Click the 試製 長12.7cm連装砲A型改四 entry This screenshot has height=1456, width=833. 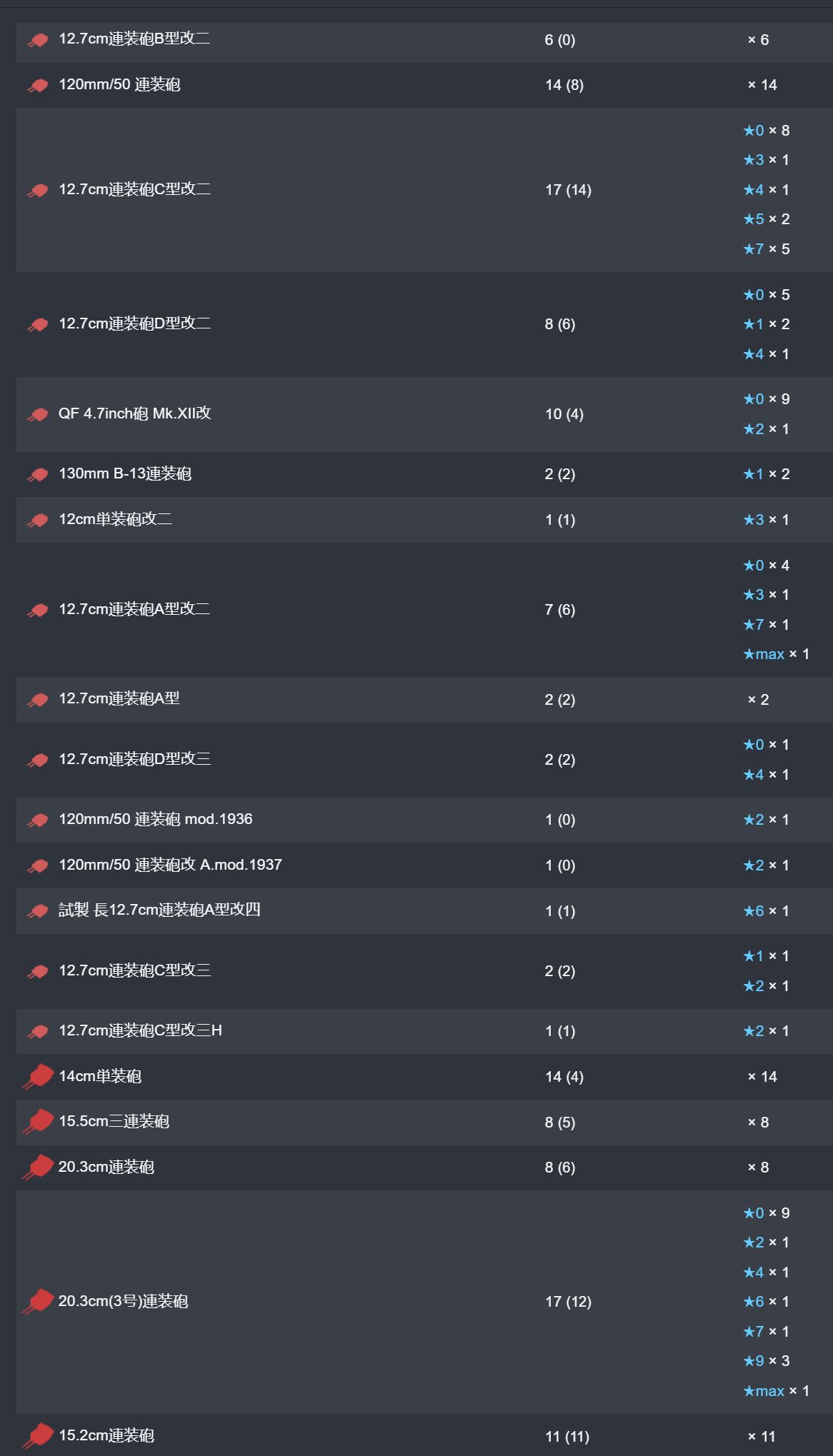click(x=159, y=910)
